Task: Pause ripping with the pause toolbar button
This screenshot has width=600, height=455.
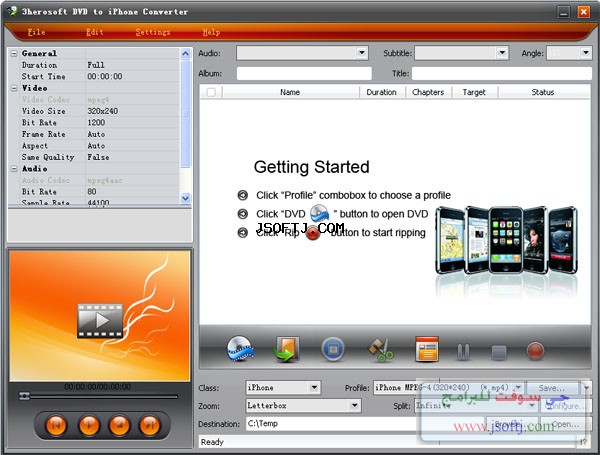Action: [x=463, y=351]
